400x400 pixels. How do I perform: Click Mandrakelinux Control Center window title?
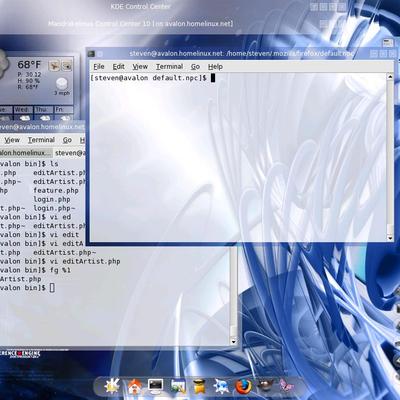pyautogui.click(x=140, y=24)
